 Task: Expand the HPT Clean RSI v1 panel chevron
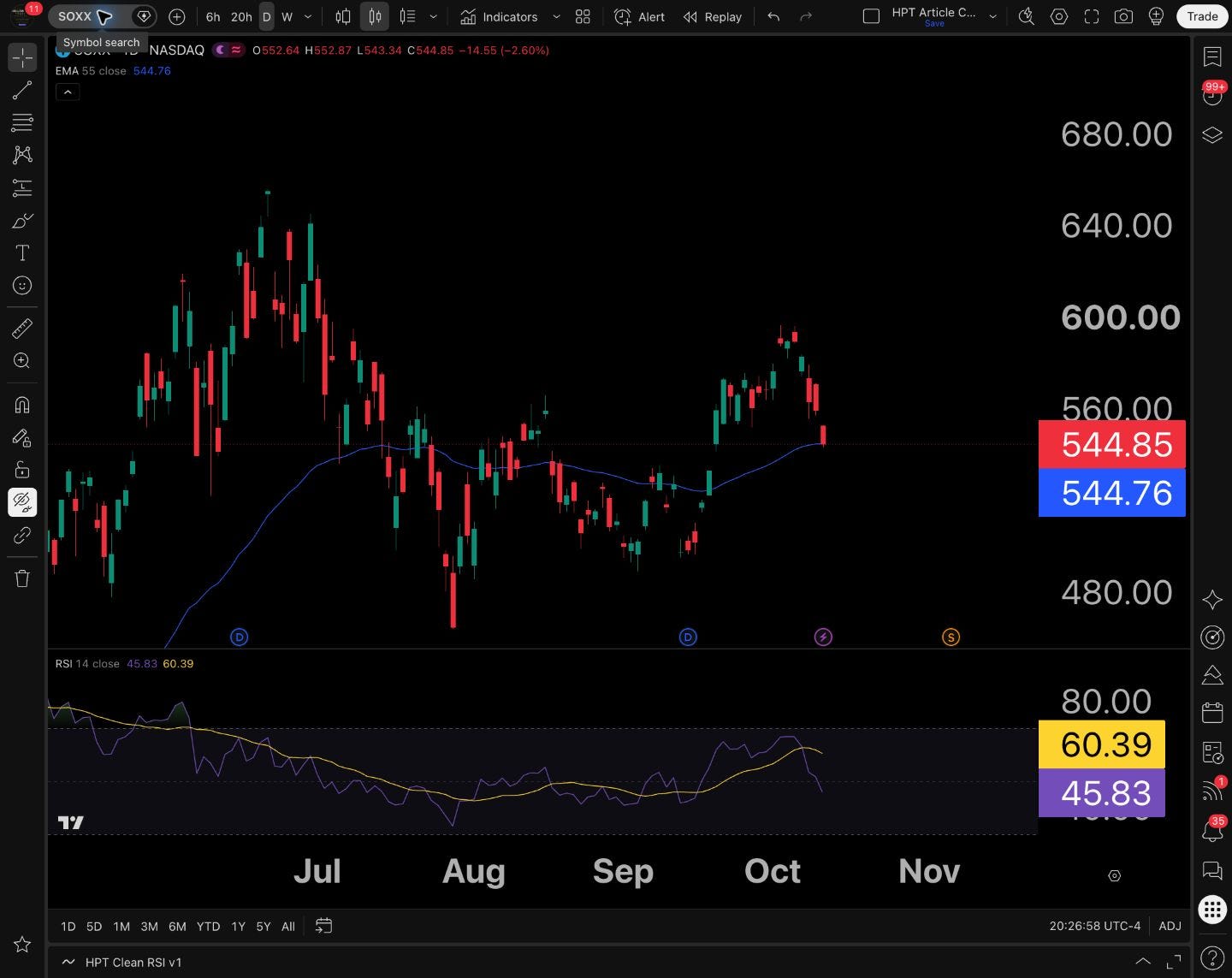(x=1142, y=962)
